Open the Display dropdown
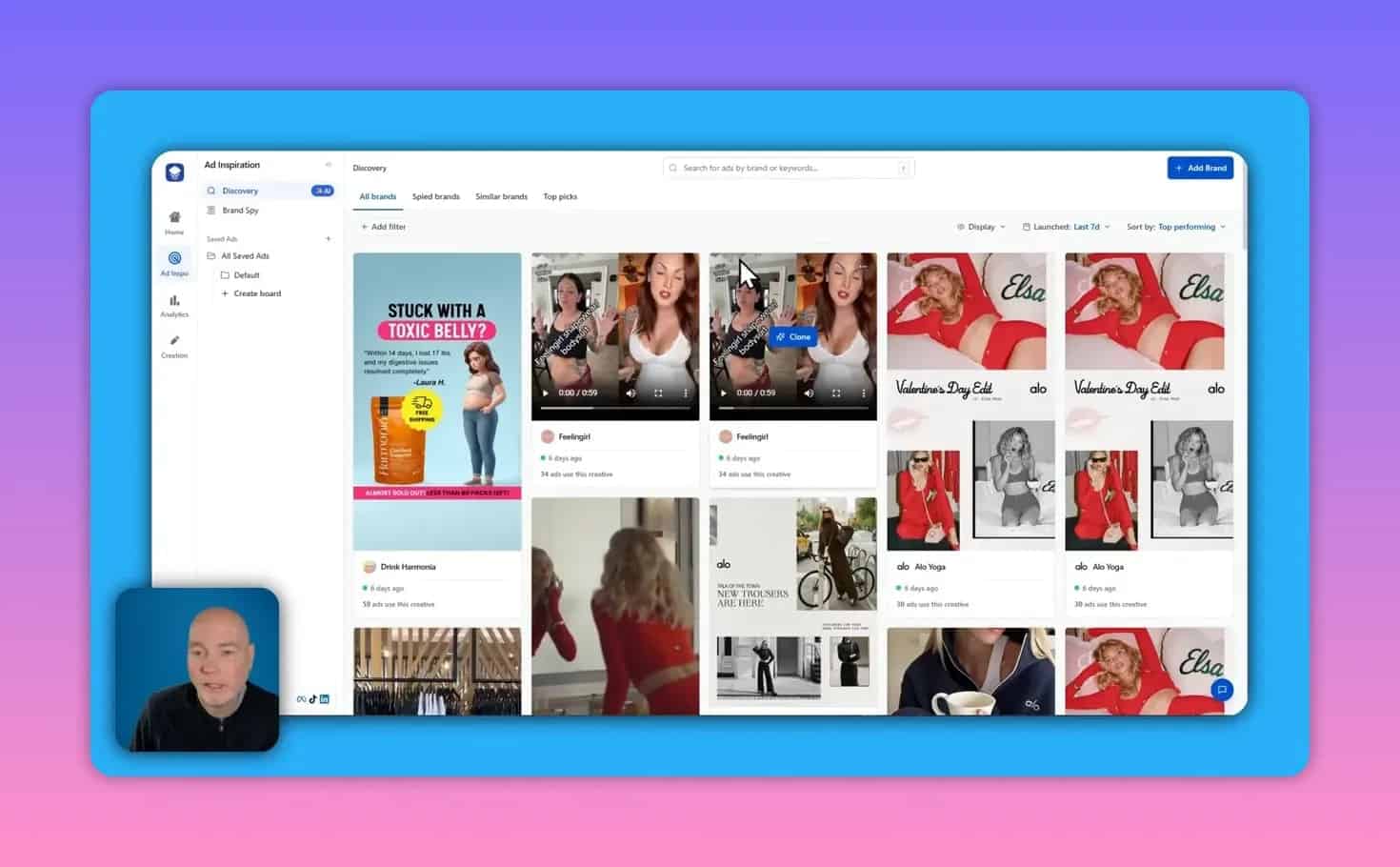This screenshot has height=867, width=1400. pos(981,227)
